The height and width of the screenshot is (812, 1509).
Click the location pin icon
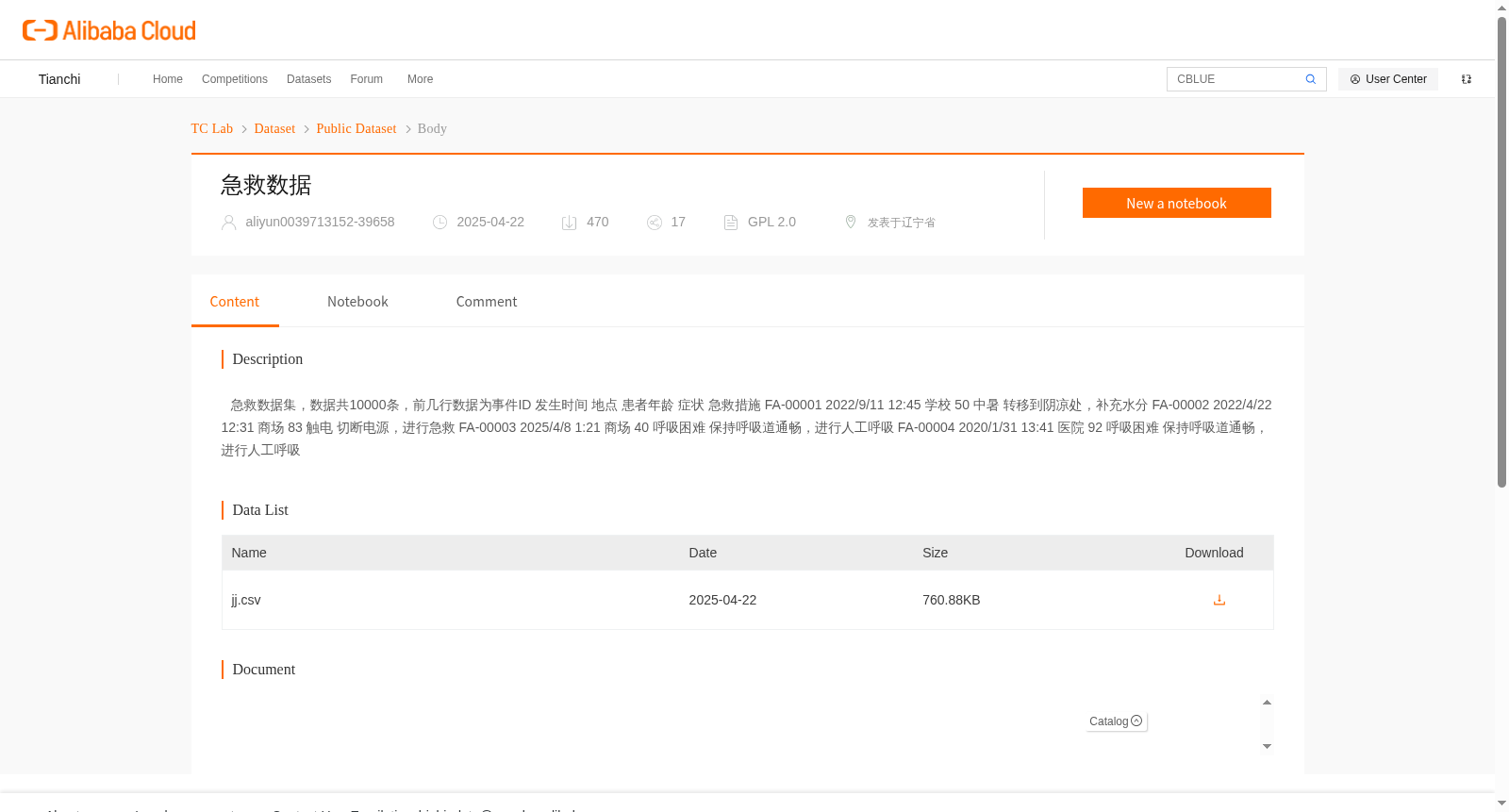[x=851, y=222]
